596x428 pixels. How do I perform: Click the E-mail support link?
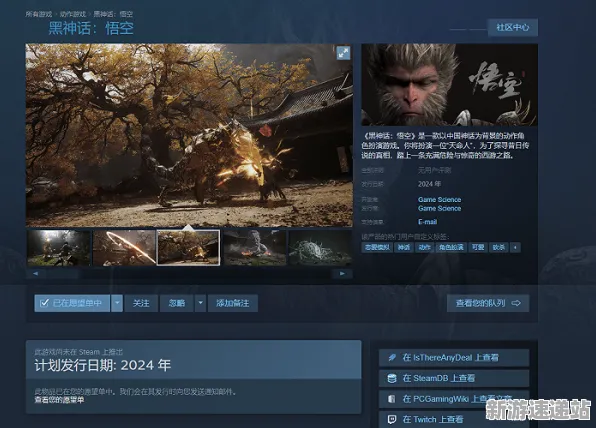point(427,222)
